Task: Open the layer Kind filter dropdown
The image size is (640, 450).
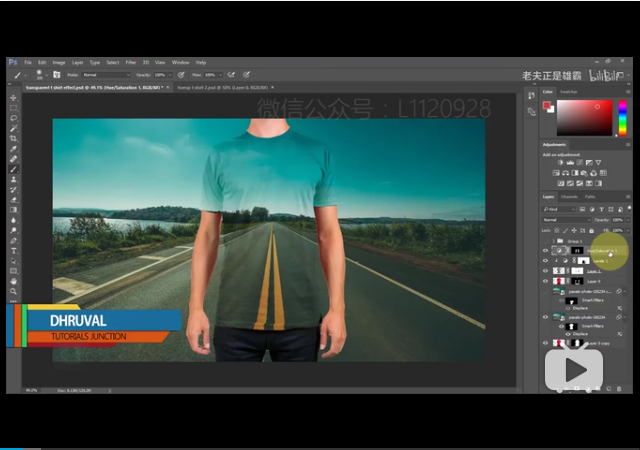Action: 558,209
